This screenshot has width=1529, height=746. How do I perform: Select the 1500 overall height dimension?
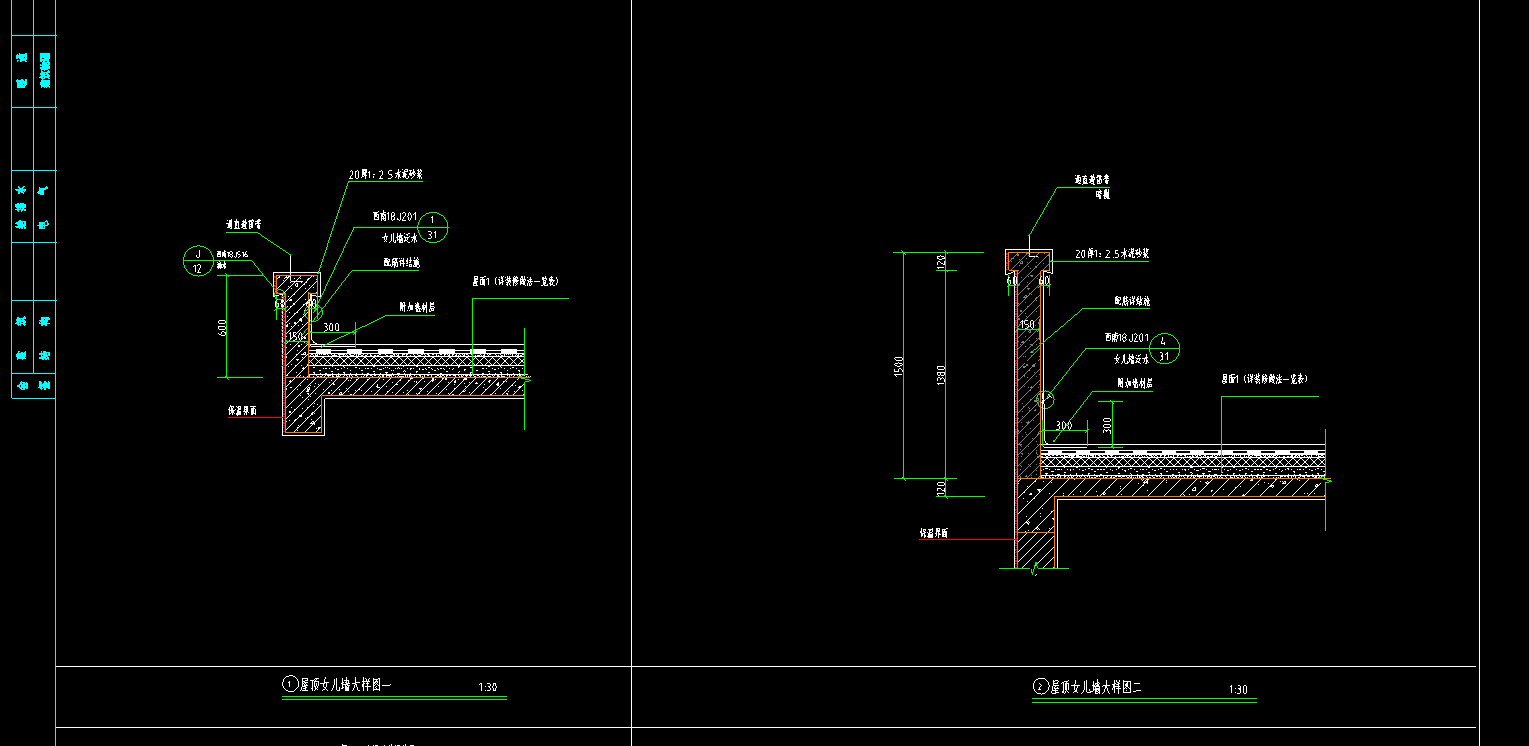(900, 367)
